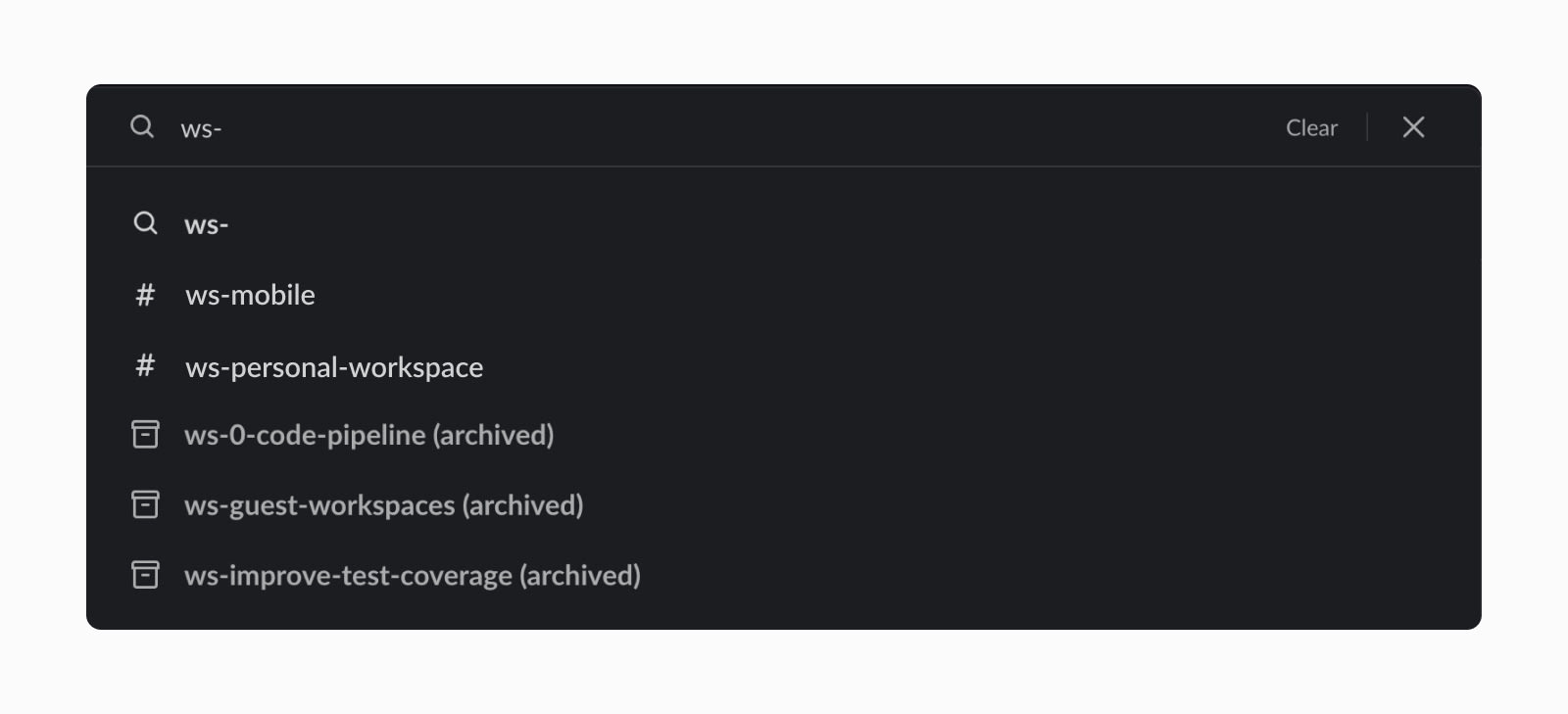Click the magnifier icon in search field
1568x714 pixels.
pyautogui.click(x=142, y=126)
